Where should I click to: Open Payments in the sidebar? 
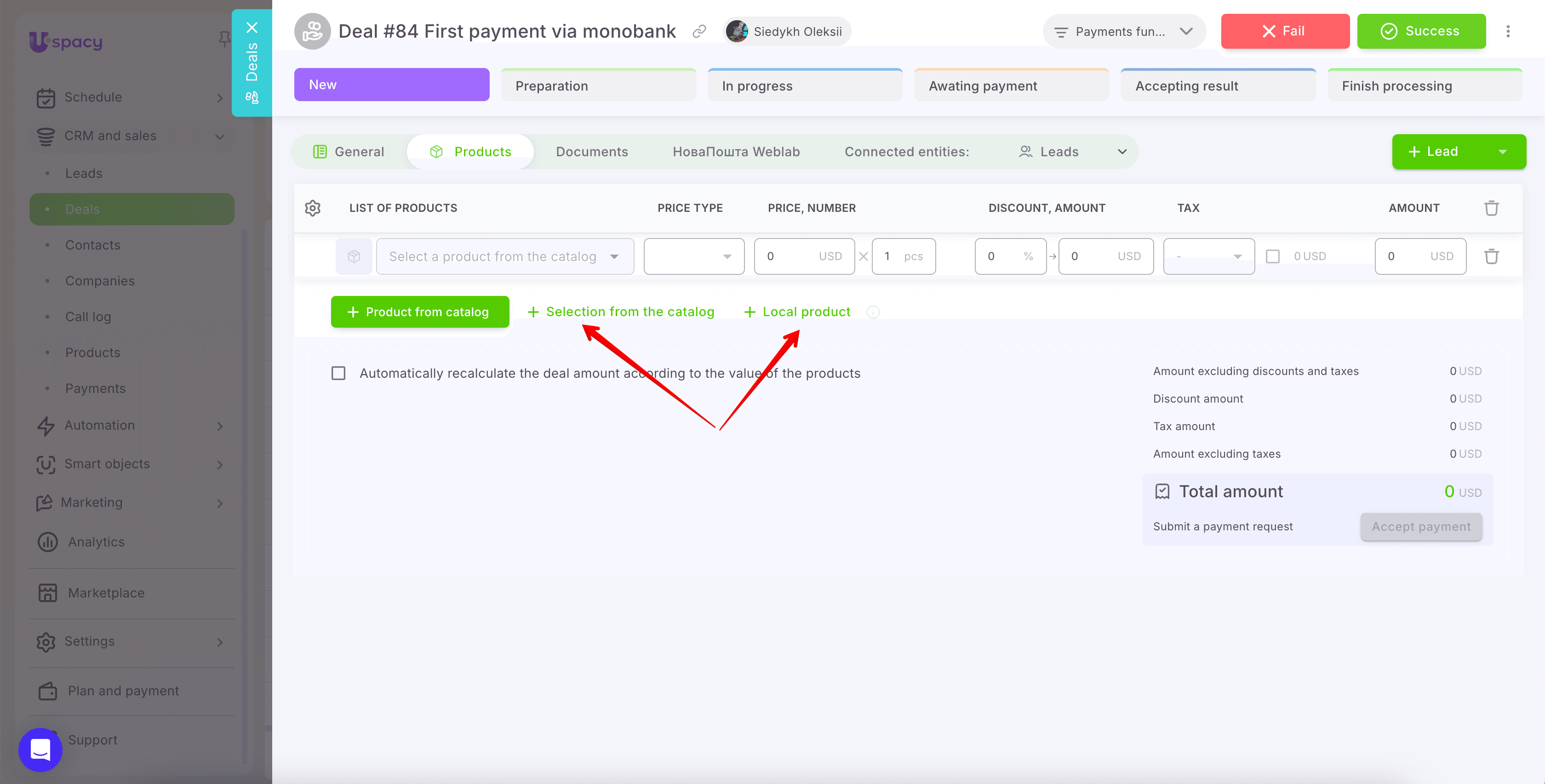click(x=95, y=388)
